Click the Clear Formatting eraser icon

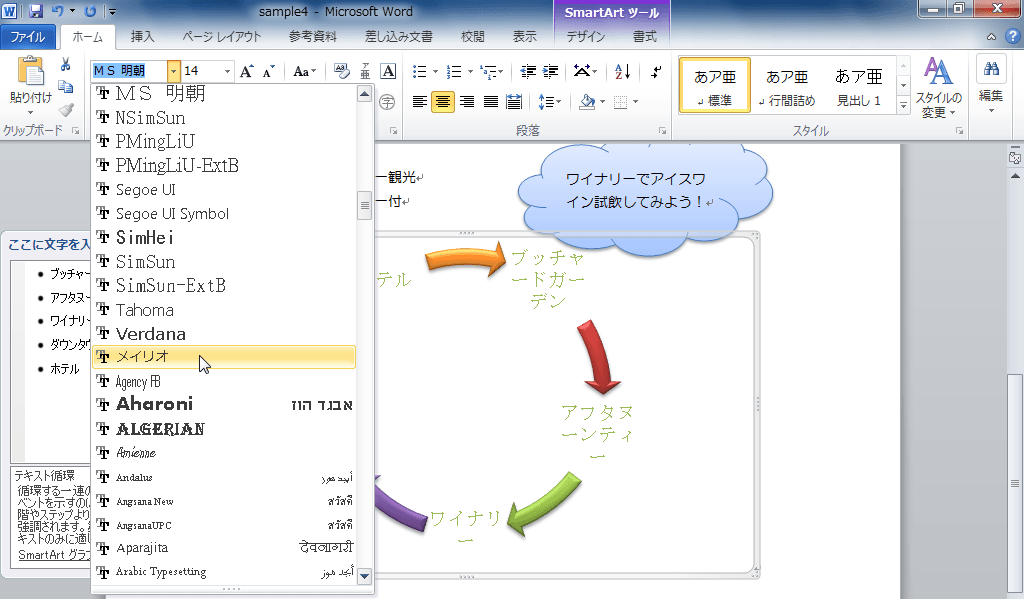(x=342, y=71)
